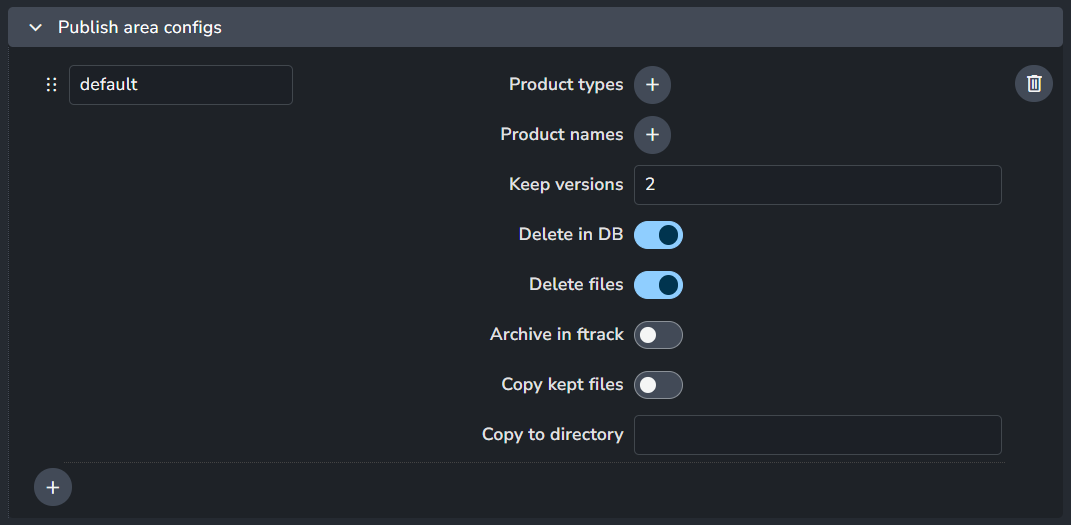1071x525 pixels.
Task: Delete the default config with trash icon
Action: [1034, 84]
